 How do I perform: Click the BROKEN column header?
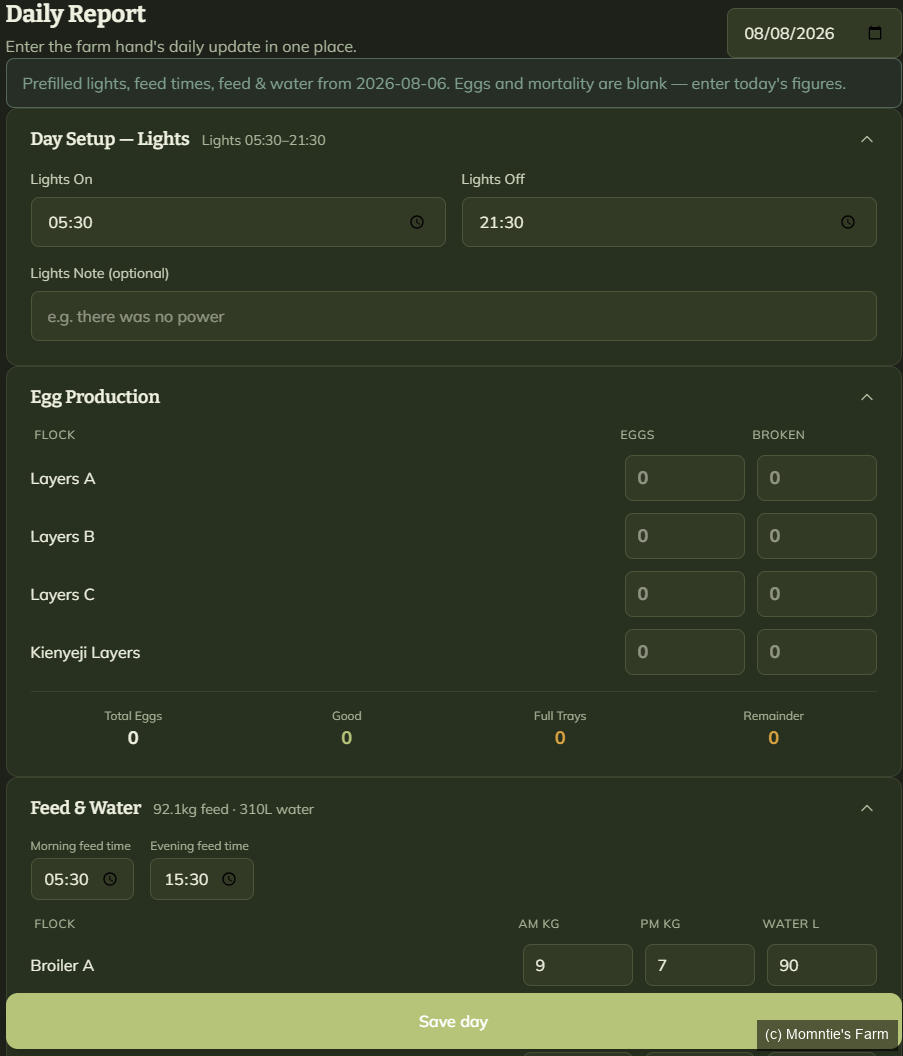pyautogui.click(x=778, y=435)
